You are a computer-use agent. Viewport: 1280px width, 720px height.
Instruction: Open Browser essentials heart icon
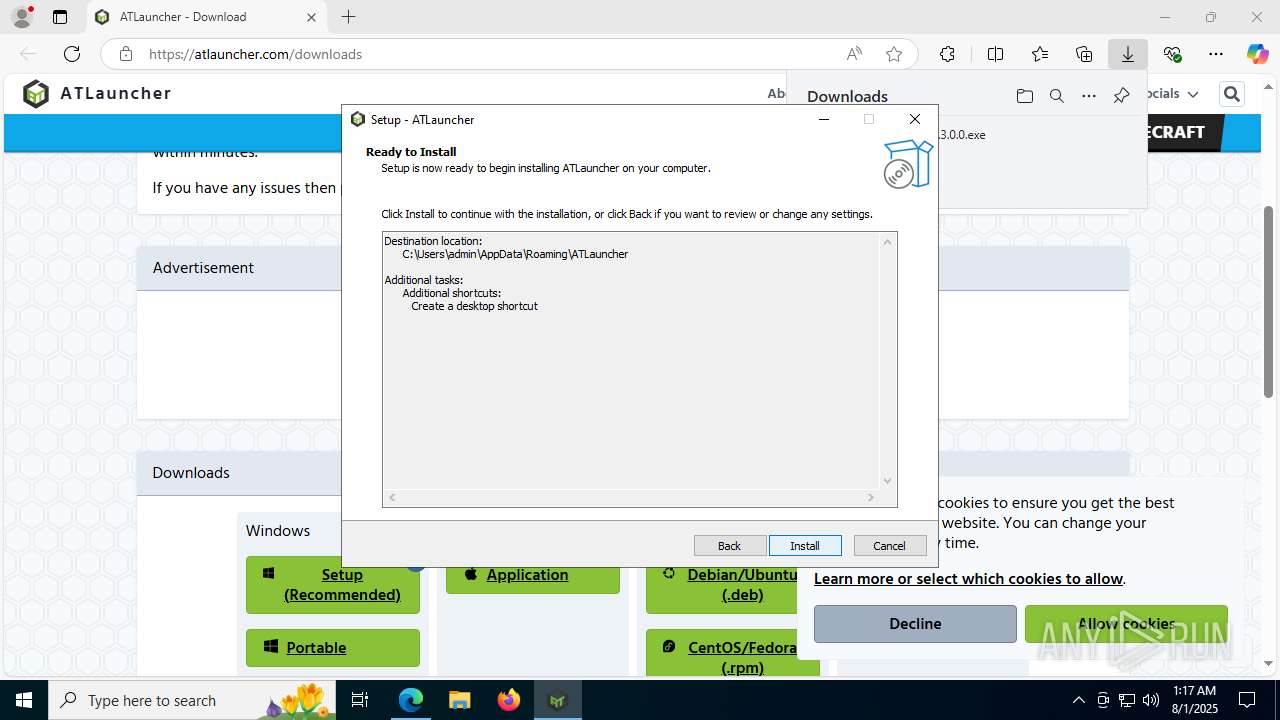pyautogui.click(x=1172, y=54)
